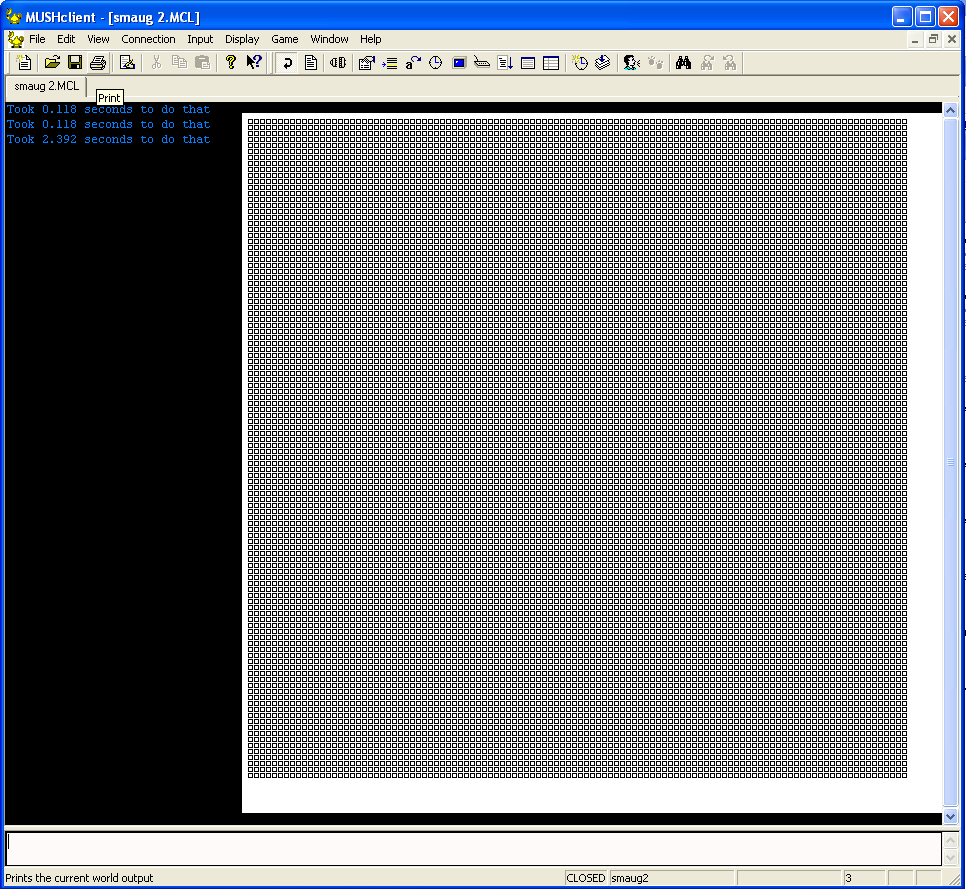Click the binoculars Find icon
This screenshot has height=889, width=966.
(683, 62)
